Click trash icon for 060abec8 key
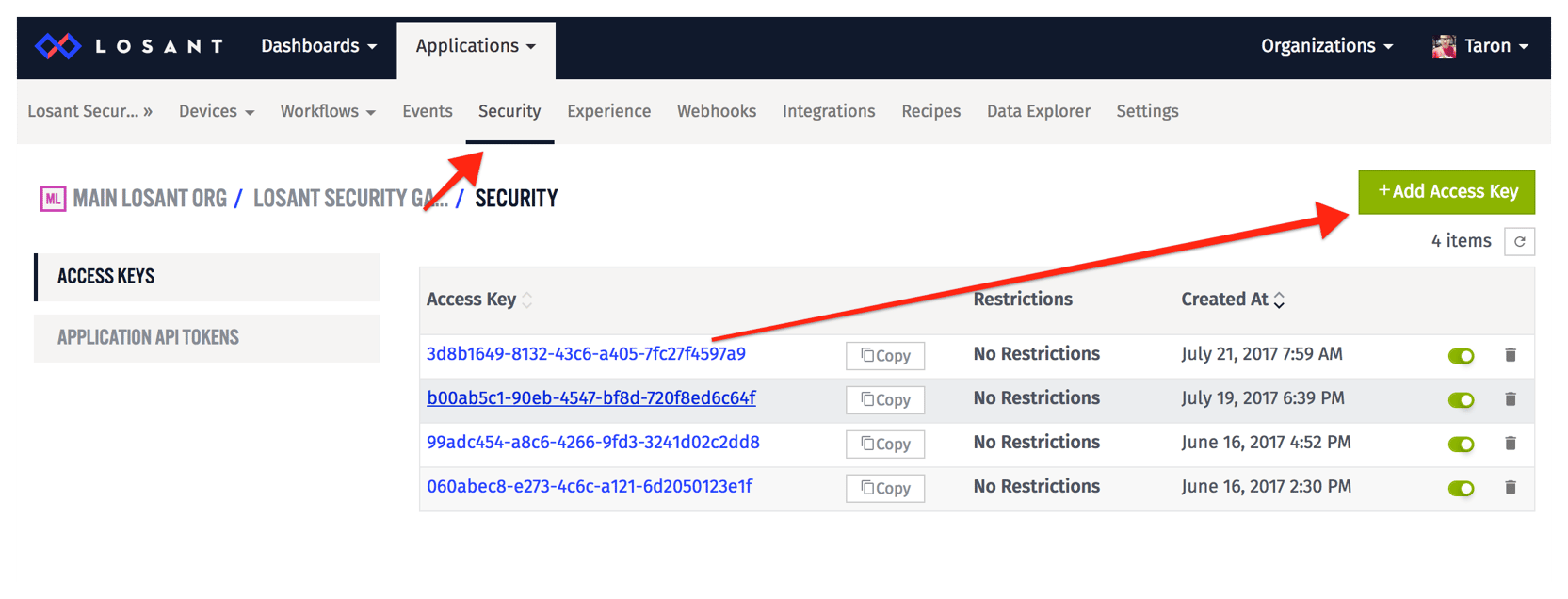The height and width of the screenshot is (599, 1568). pos(1511,488)
